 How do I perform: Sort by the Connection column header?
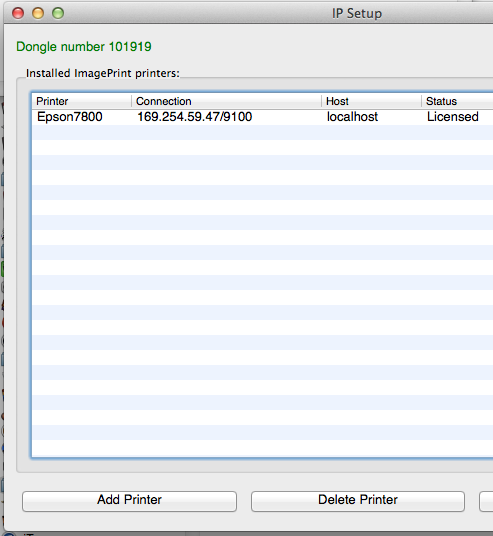click(226, 101)
